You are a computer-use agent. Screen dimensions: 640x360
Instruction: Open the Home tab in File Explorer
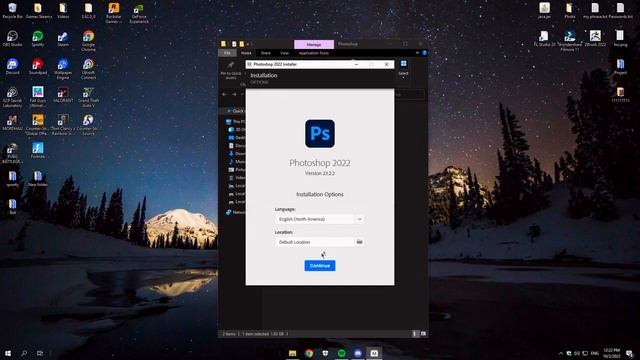(x=246, y=53)
